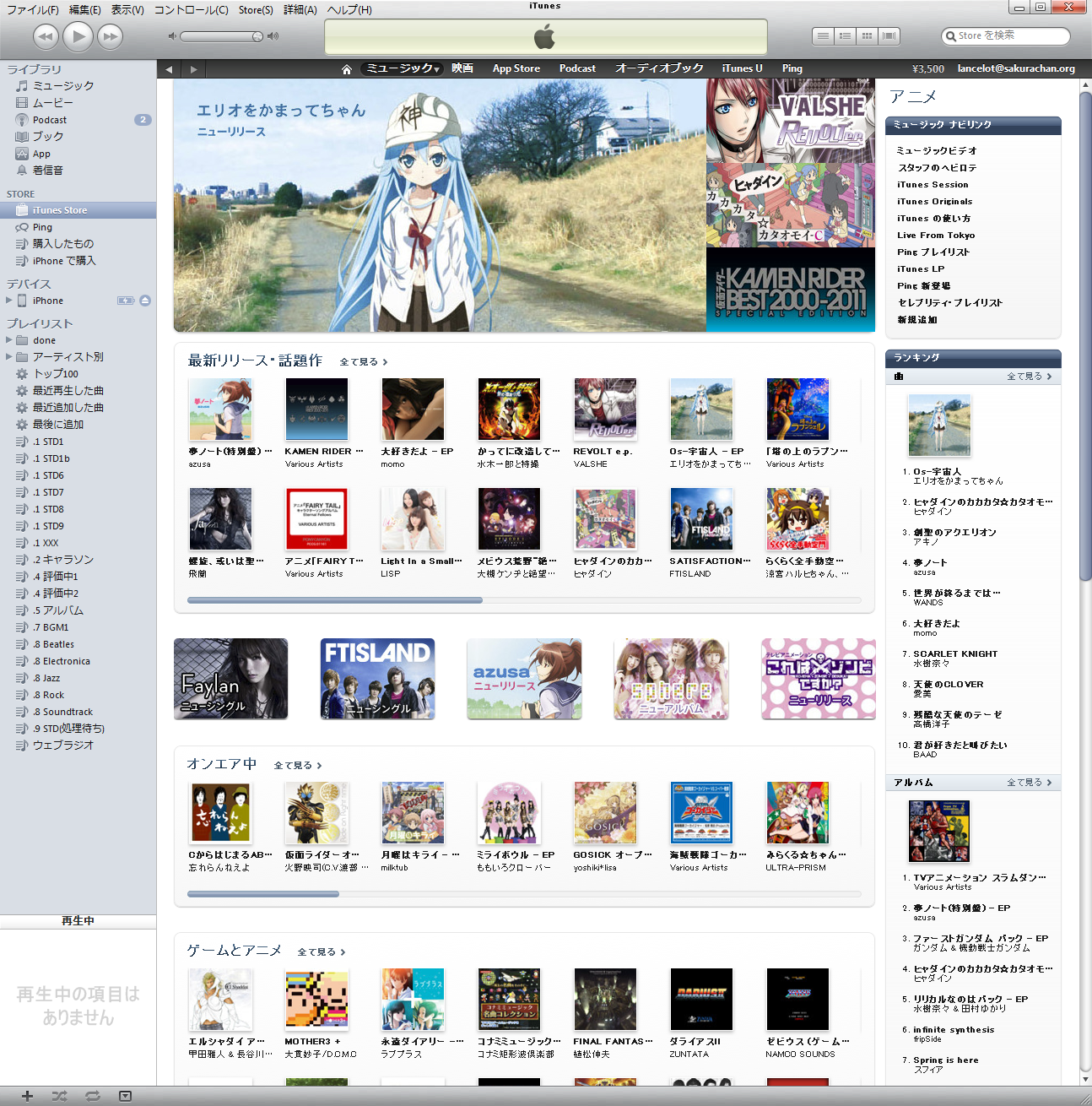Navigate back in the store
Image resolution: width=1092 pixels, height=1106 pixels.
click(x=169, y=69)
